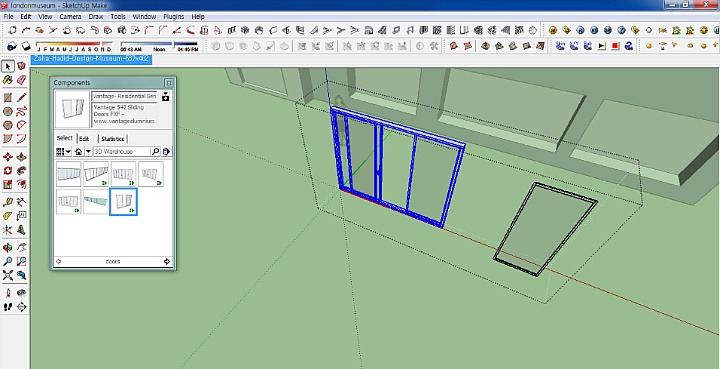Pick the Protractor tool
The height and width of the screenshot is (369, 720).
[x=8, y=216]
